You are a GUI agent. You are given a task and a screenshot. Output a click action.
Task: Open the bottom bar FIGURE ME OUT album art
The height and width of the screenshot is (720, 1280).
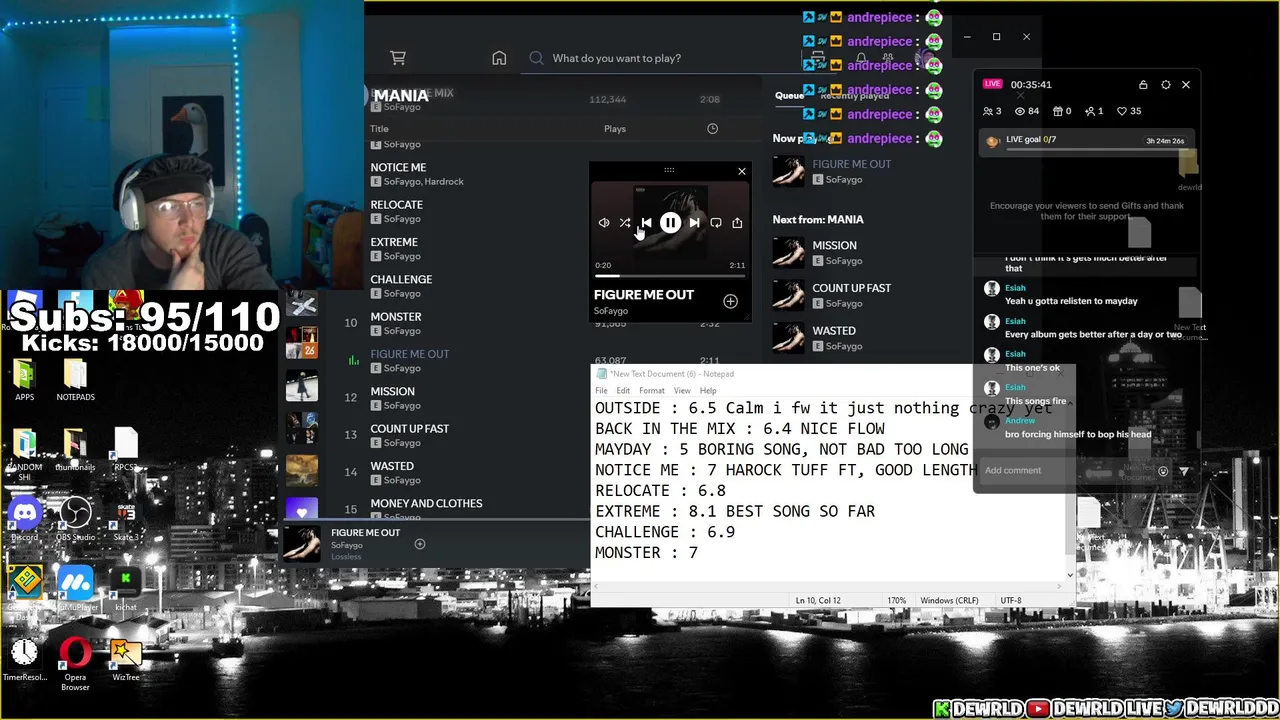pos(302,542)
